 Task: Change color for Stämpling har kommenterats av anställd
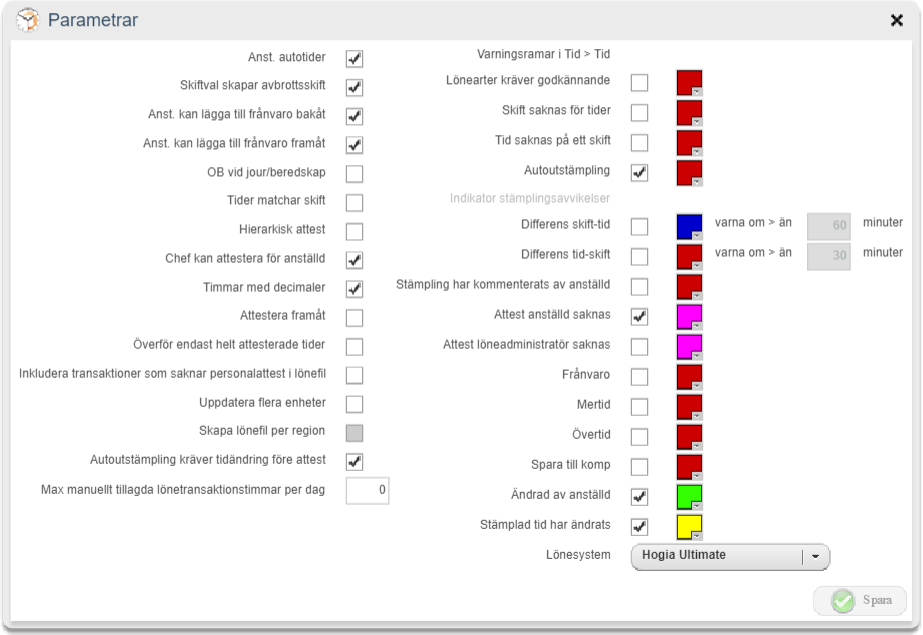pos(689,287)
